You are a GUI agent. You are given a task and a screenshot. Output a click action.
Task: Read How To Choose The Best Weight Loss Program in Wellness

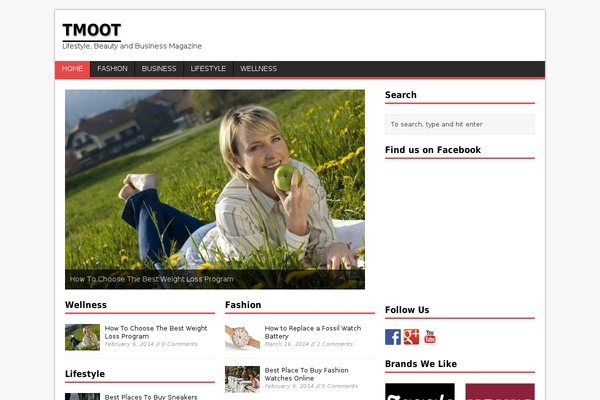click(156, 332)
